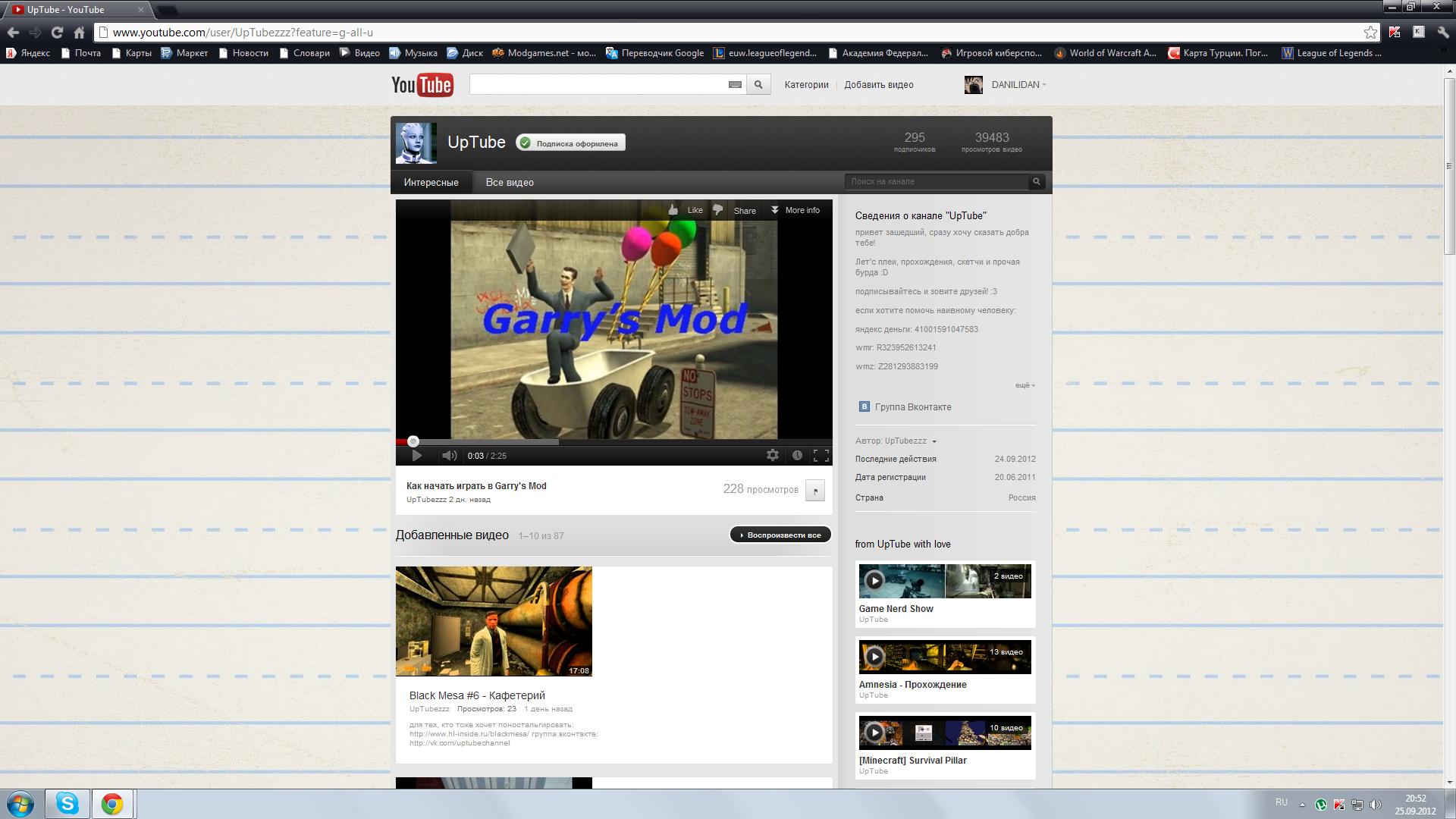Click 'Воспроизвести все' button

click(x=780, y=535)
